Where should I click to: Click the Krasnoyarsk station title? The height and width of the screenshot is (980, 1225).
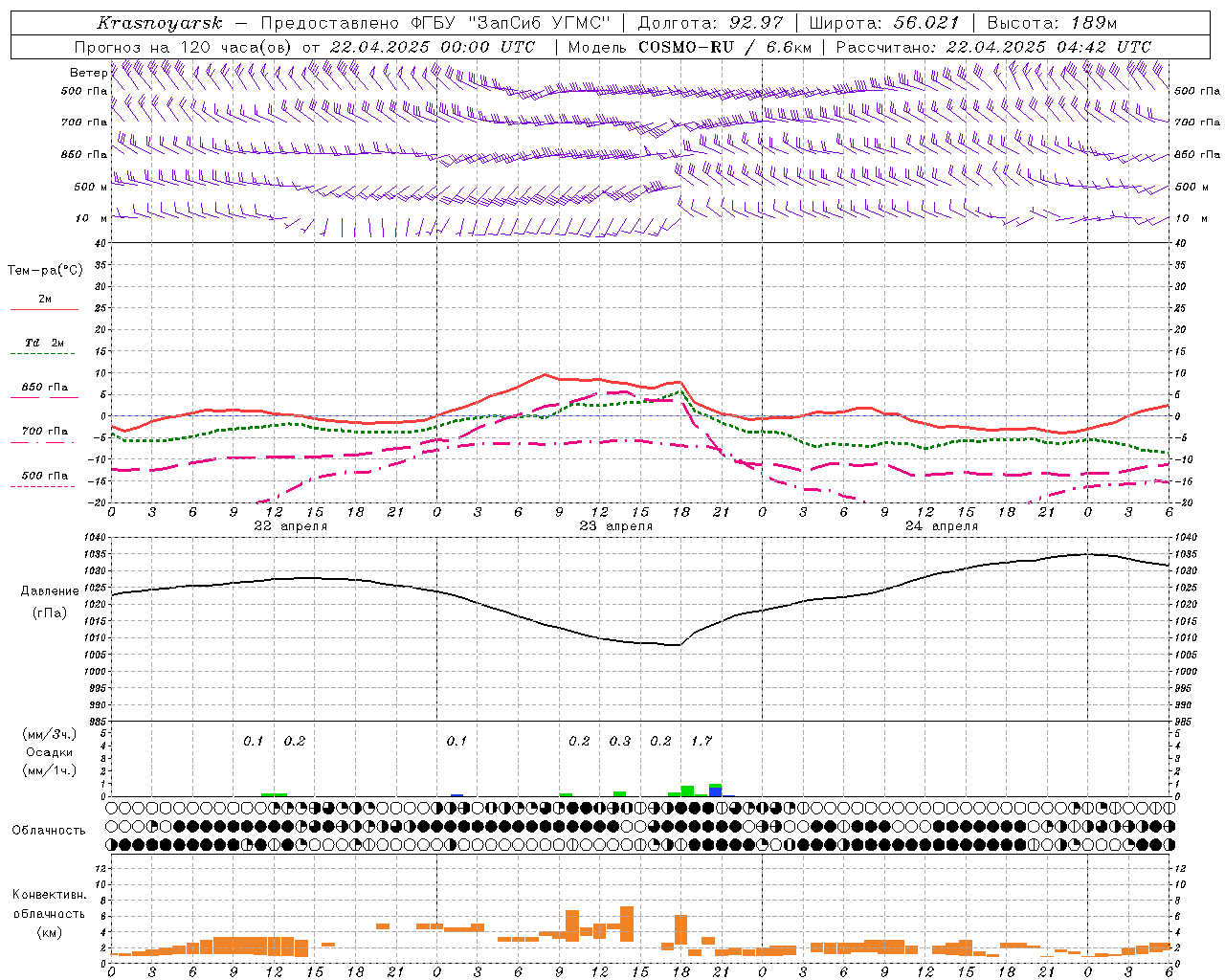tap(160, 23)
